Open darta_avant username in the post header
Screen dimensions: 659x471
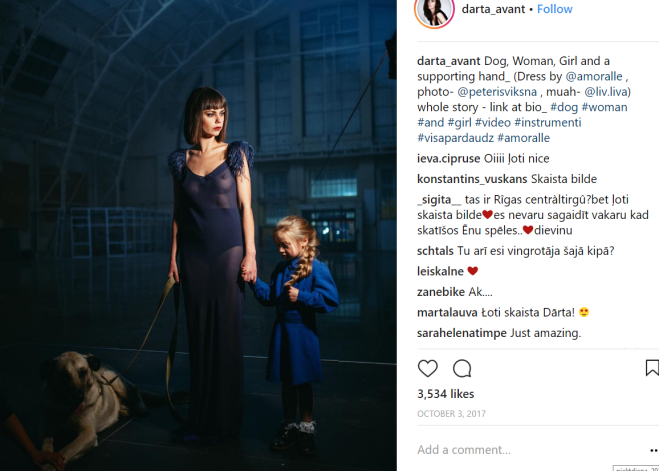(x=493, y=9)
